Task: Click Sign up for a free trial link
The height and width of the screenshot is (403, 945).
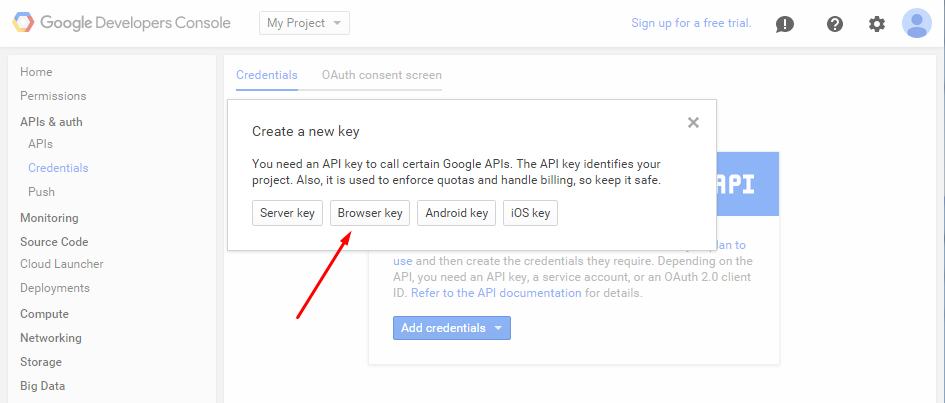Action: click(691, 23)
